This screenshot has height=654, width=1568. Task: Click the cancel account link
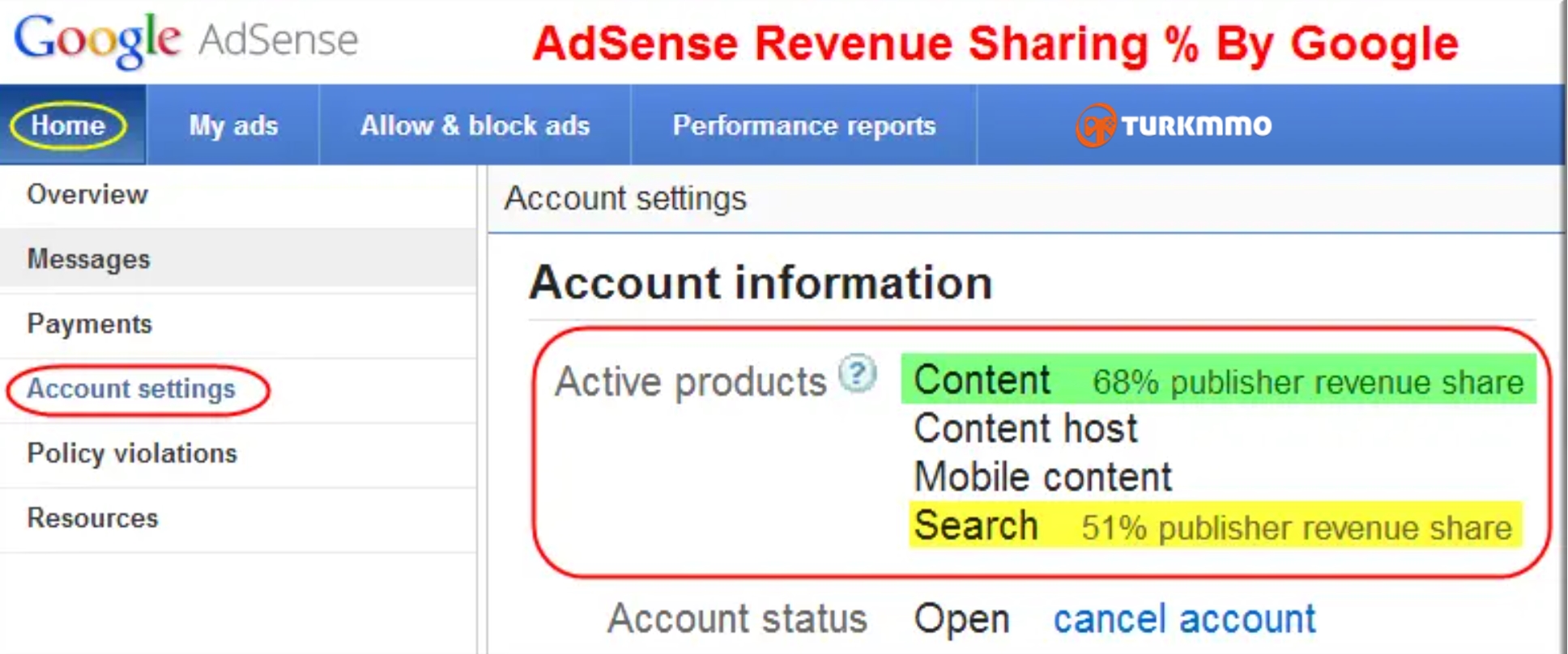point(1184,619)
